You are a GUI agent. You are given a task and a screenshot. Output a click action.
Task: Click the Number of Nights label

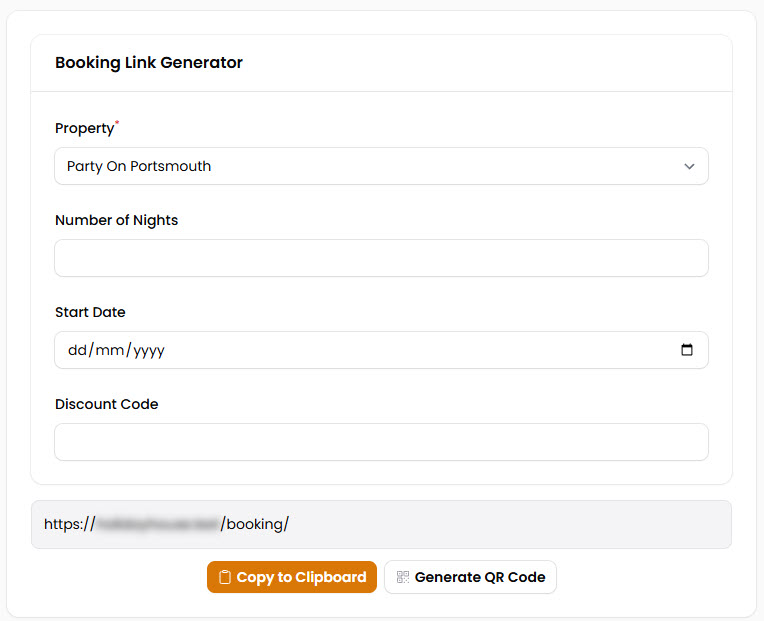[116, 220]
